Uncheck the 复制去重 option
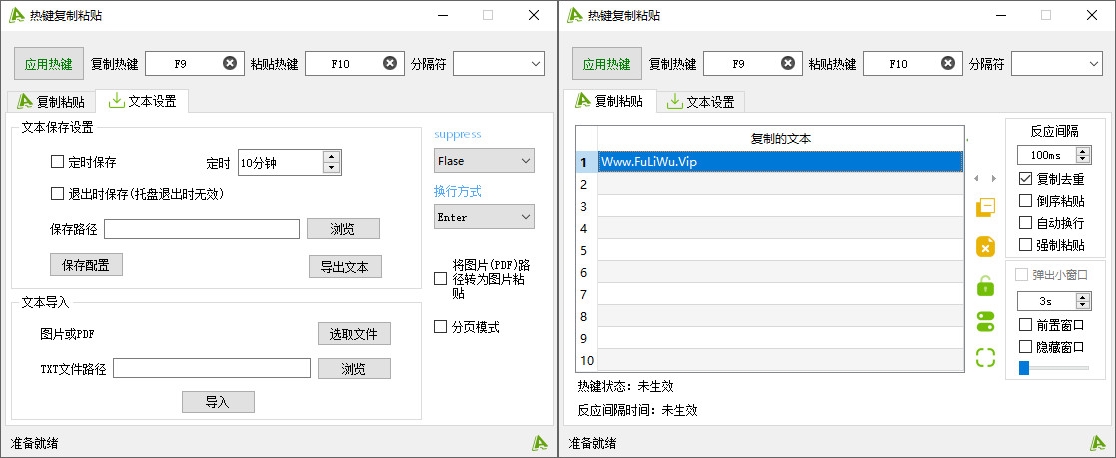The height and width of the screenshot is (458, 1116). click(x=1025, y=179)
